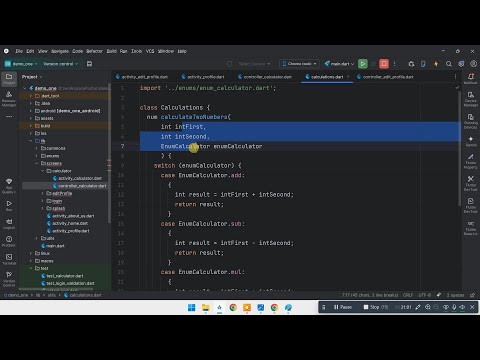Open the VCS menu

tap(150, 51)
